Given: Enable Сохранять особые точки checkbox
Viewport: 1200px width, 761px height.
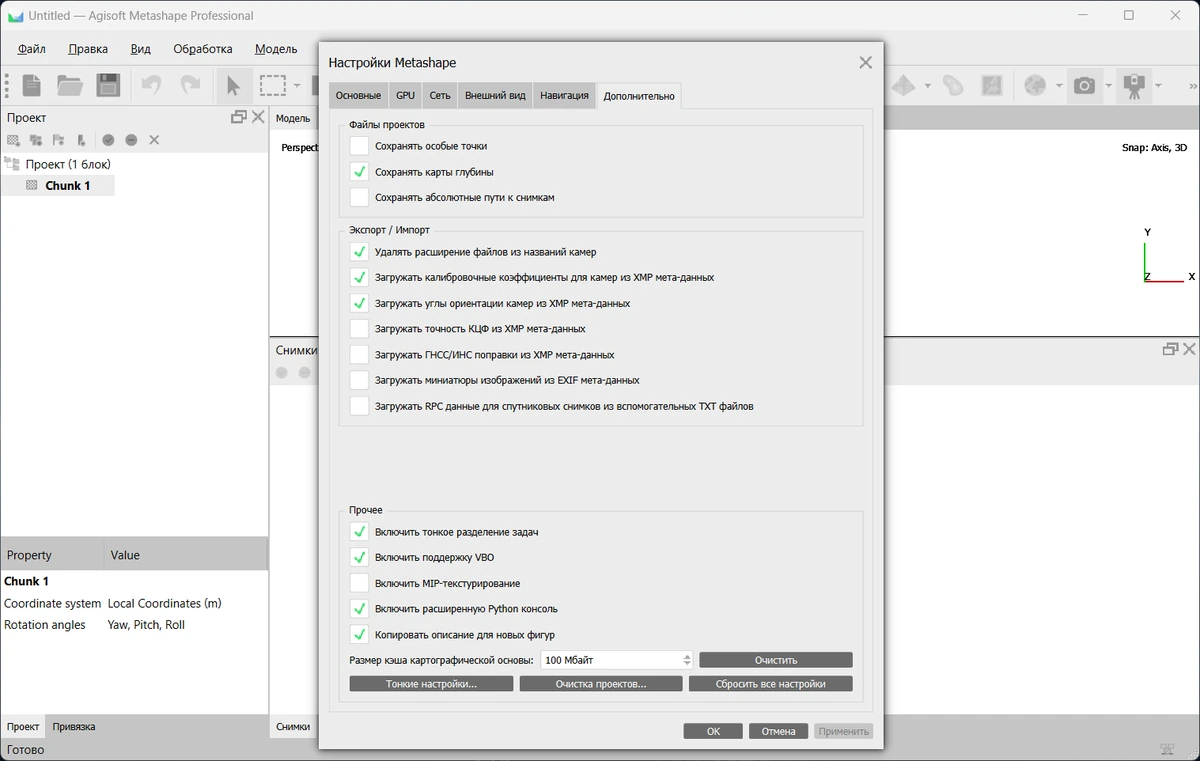Looking at the screenshot, I should coord(359,146).
